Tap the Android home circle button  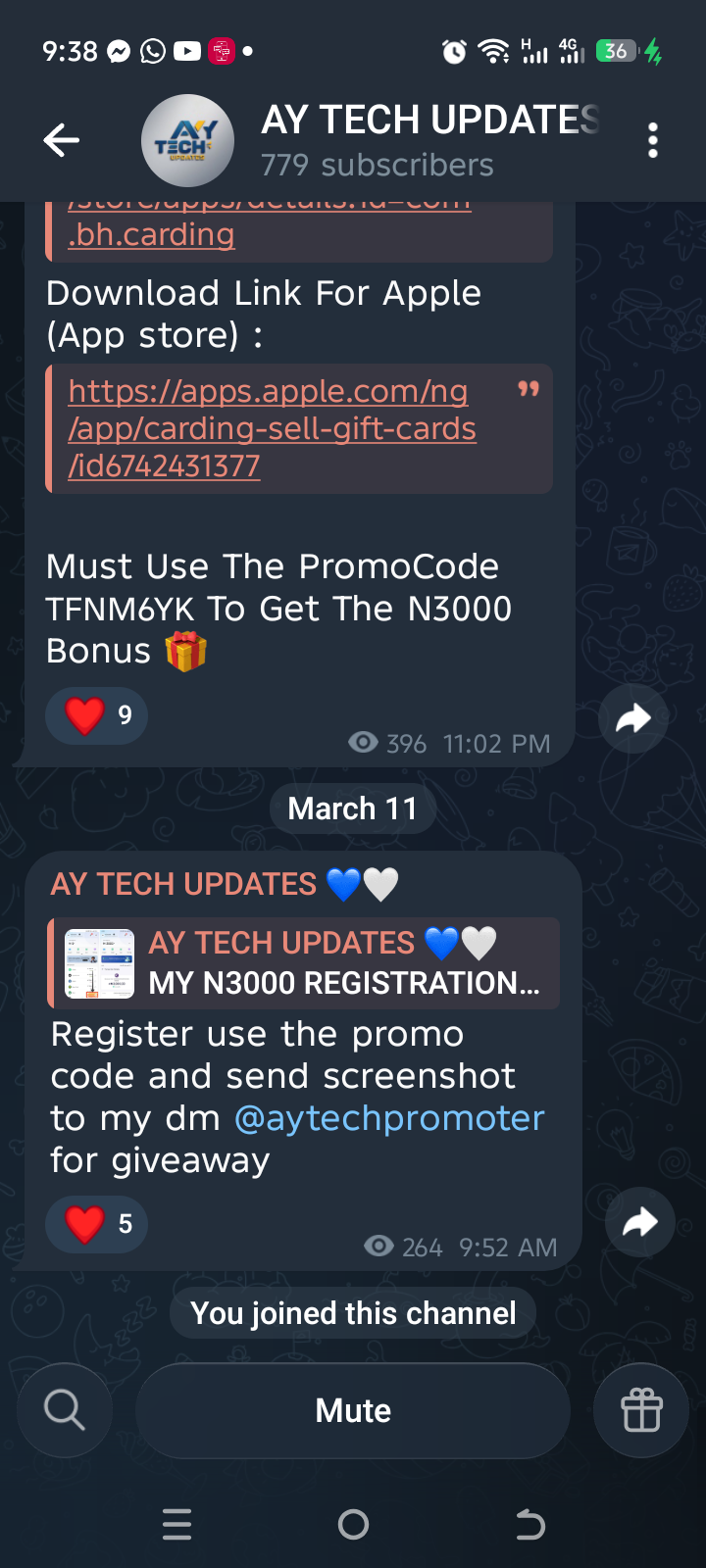tap(353, 1524)
